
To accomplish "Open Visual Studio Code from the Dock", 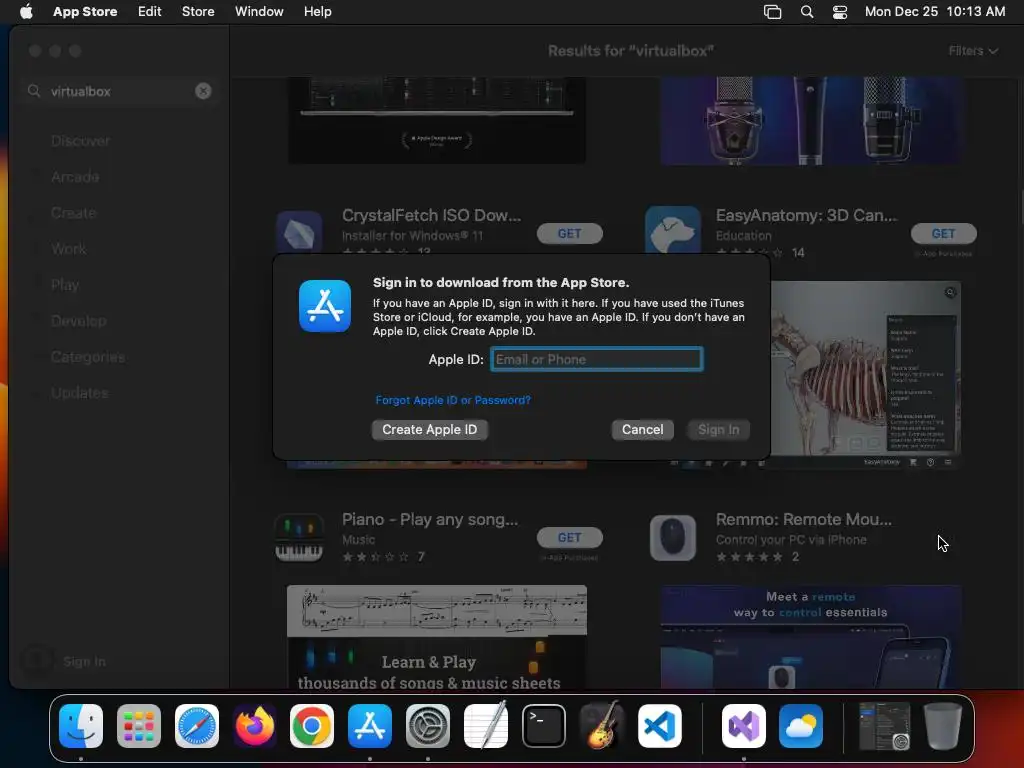I will (x=660, y=726).
